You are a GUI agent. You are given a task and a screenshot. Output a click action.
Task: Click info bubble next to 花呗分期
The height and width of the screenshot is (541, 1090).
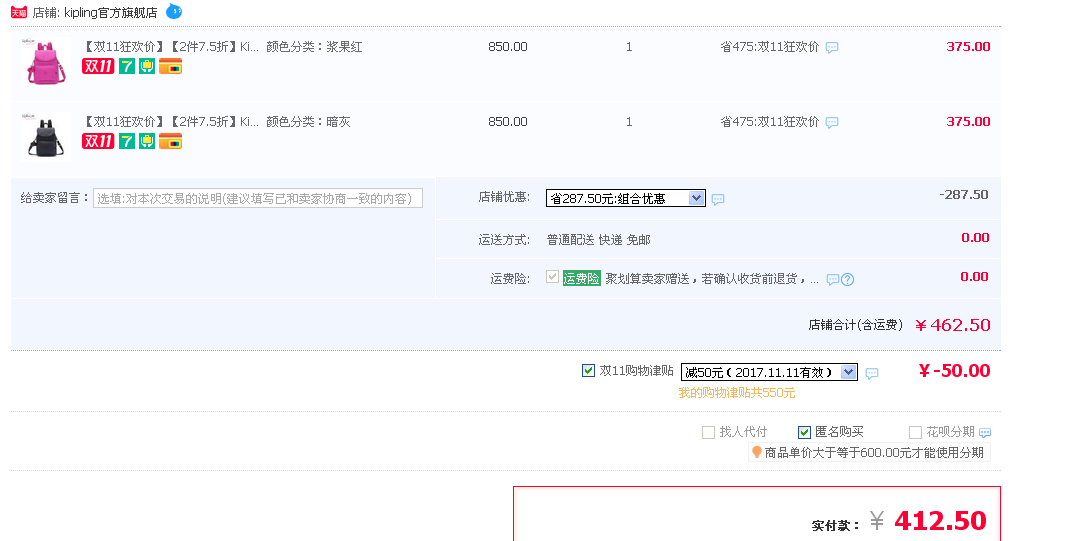[x=985, y=433]
